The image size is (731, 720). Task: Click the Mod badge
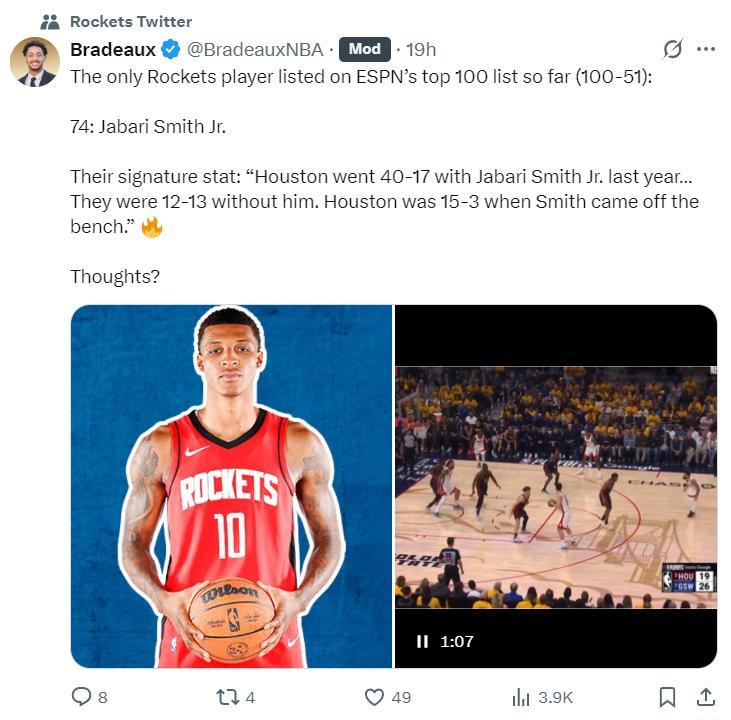[x=364, y=49]
